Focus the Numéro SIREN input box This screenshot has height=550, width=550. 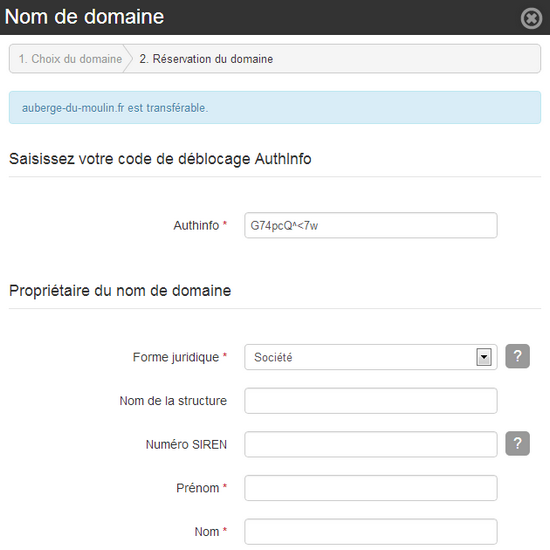pos(371,444)
